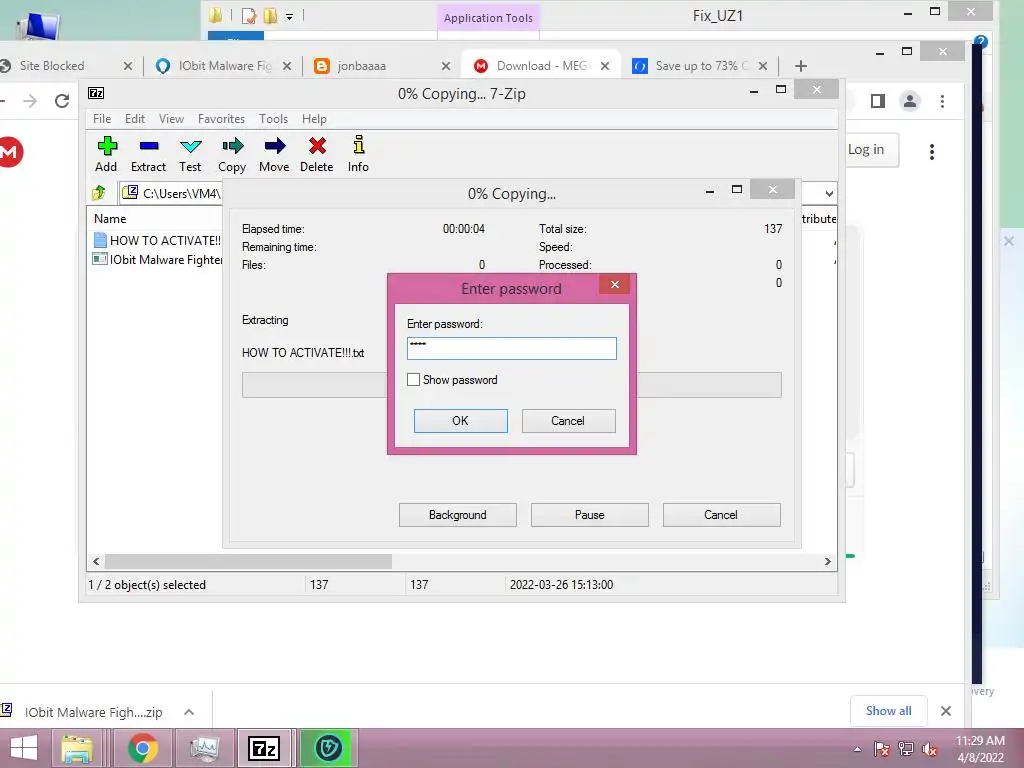The width and height of the screenshot is (1024, 768).
Task: Click the horizontal scrollbar thumb
Action: point(248,561)
